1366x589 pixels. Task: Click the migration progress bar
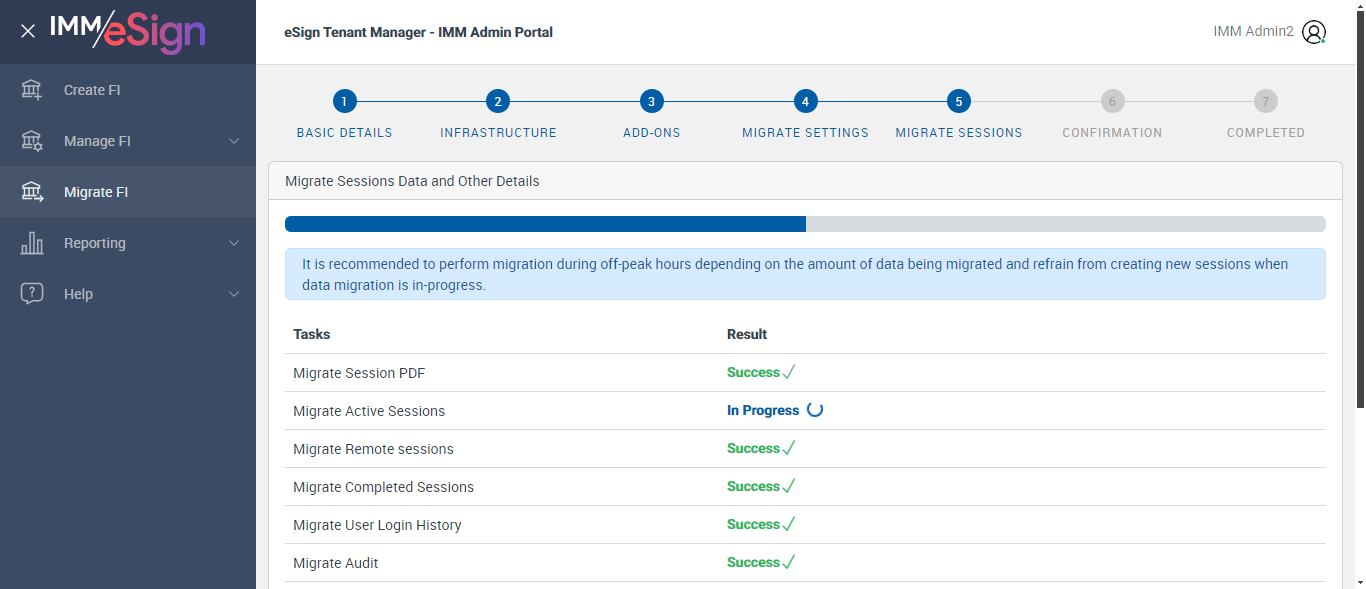(x=805, y=224)
